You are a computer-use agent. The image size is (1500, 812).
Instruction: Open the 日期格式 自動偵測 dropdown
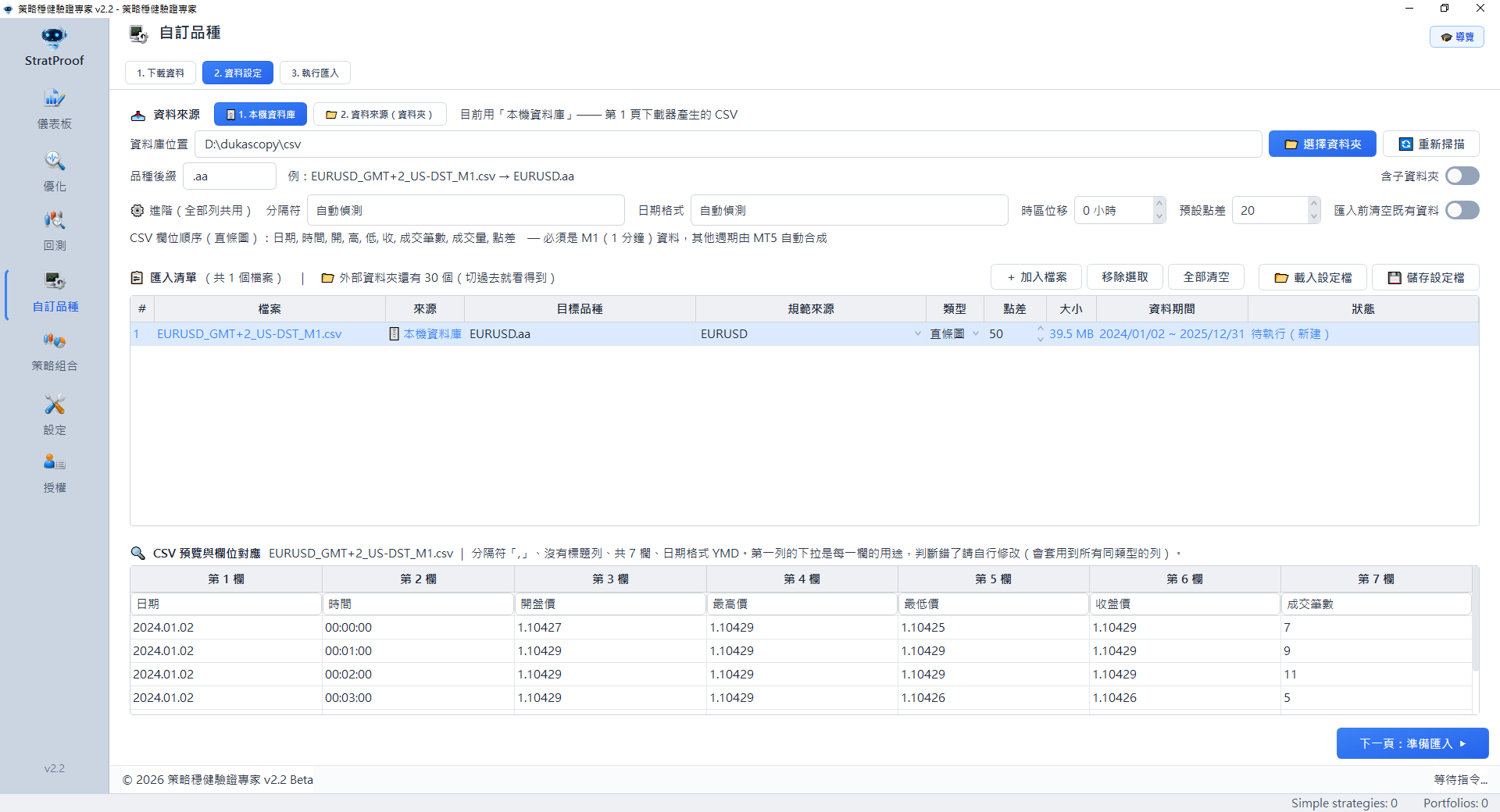tap(849, 211)
